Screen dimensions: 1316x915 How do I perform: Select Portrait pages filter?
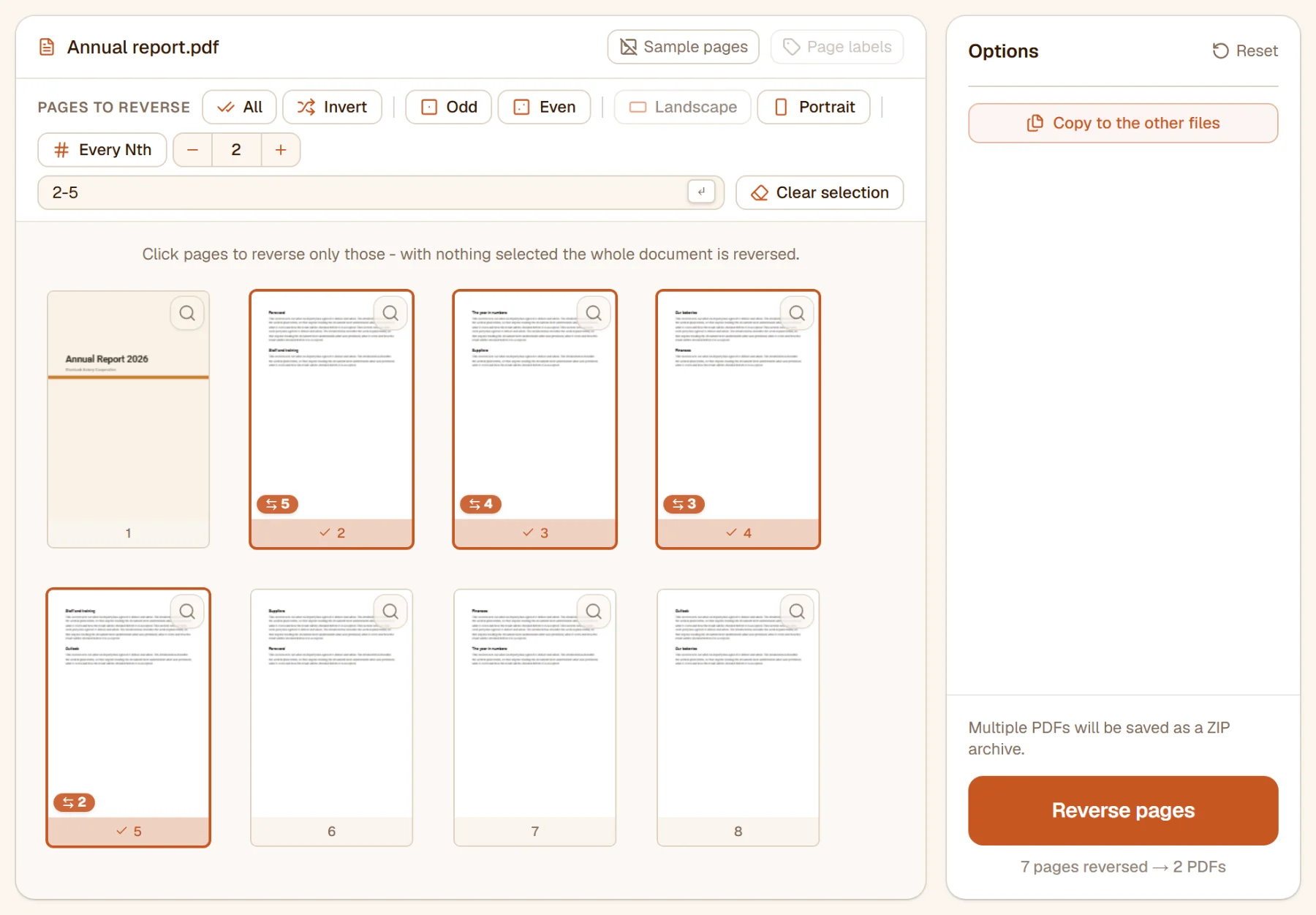814,107
